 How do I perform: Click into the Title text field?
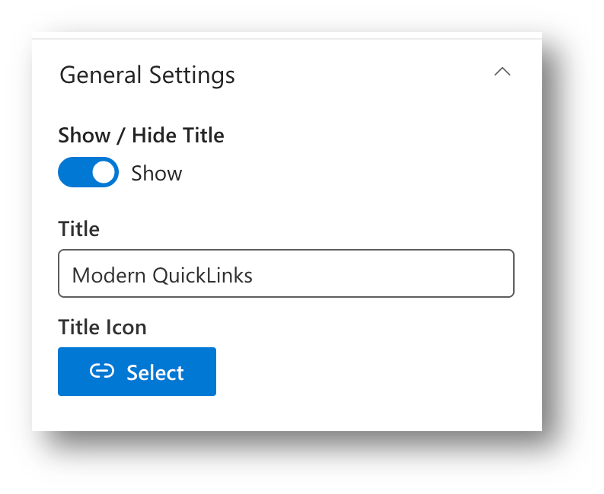tap(285, 274)
